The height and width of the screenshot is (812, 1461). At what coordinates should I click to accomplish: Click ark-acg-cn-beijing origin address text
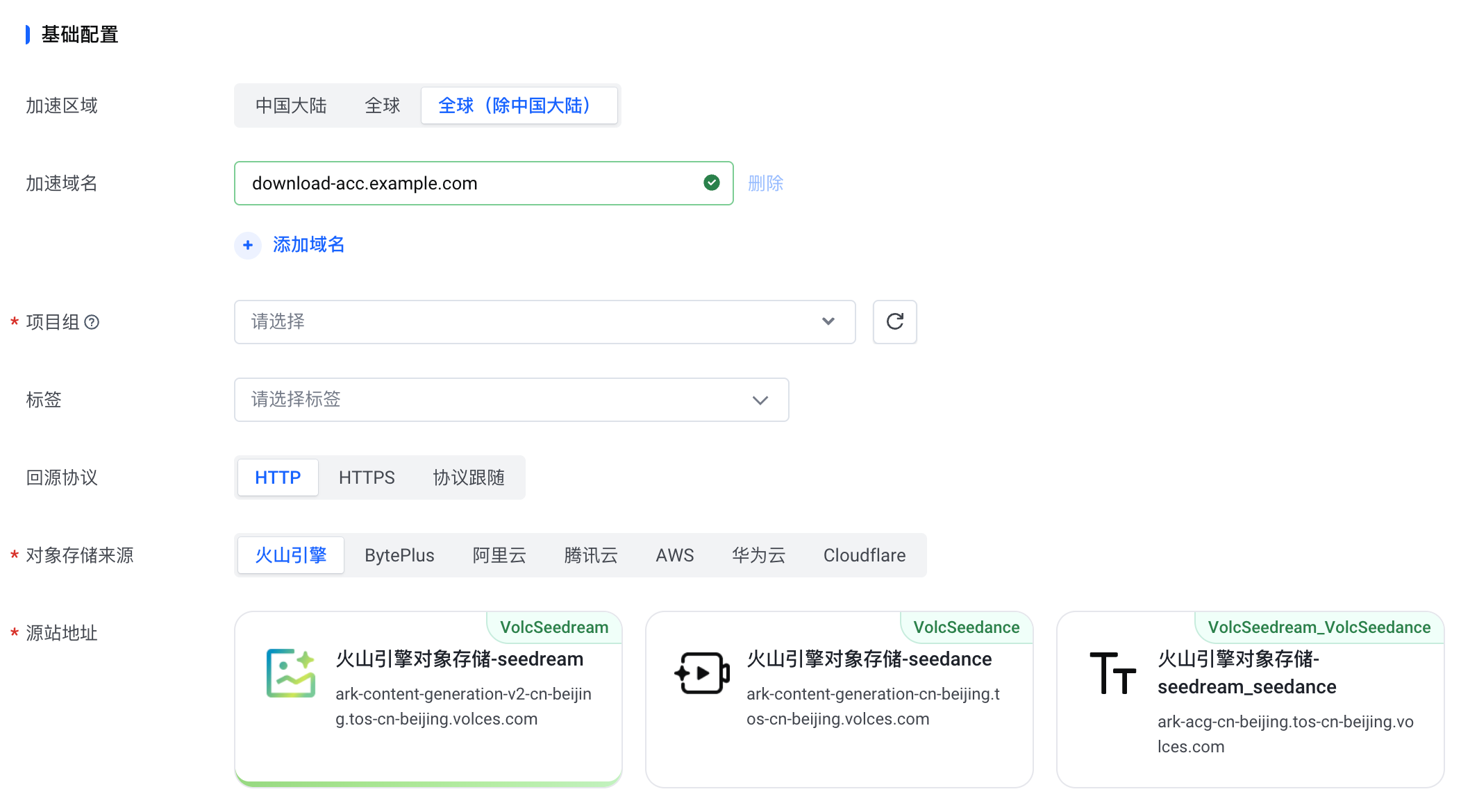pyautogui.click(x=1285, y=734)
